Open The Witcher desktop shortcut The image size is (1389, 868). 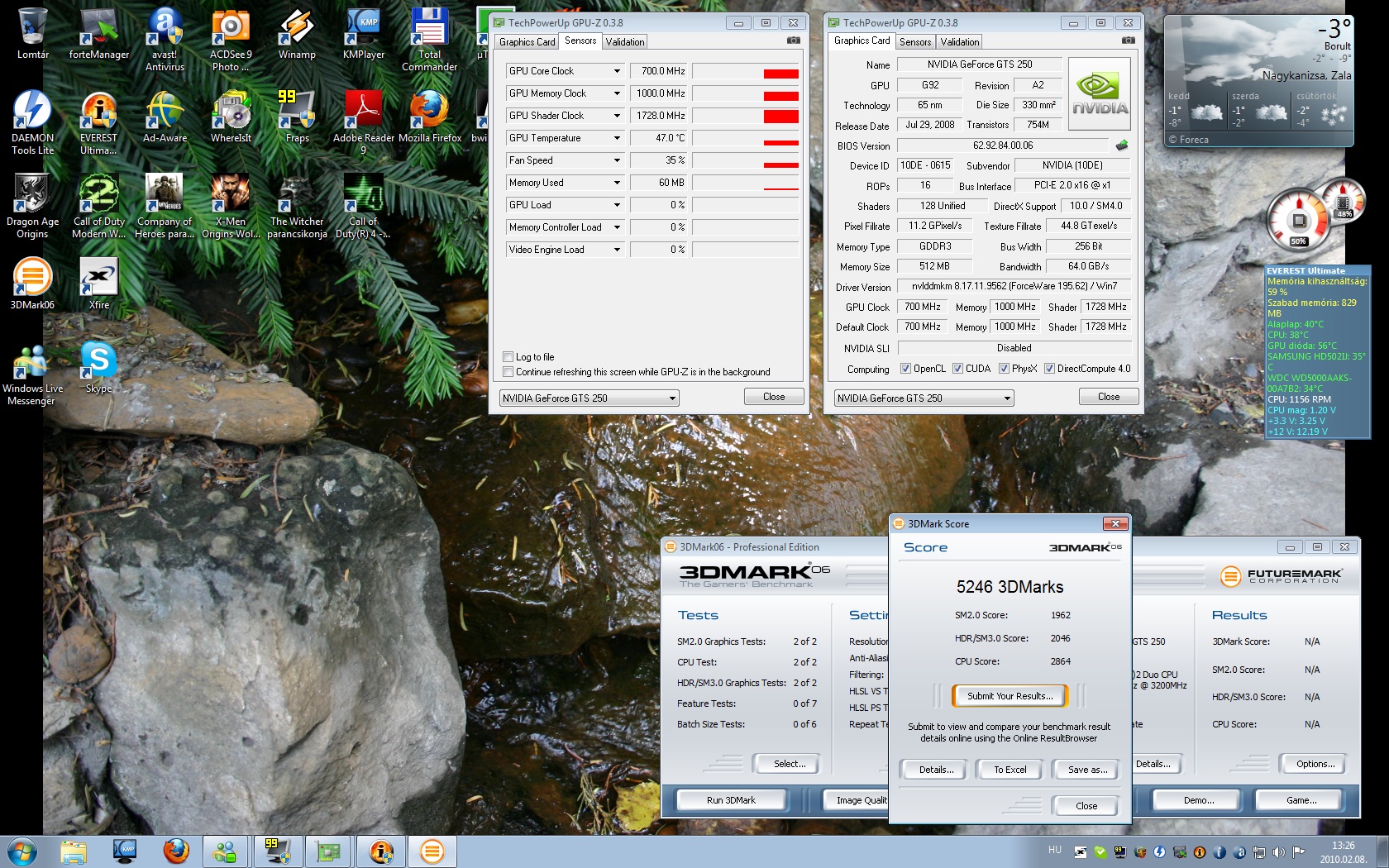297,206
